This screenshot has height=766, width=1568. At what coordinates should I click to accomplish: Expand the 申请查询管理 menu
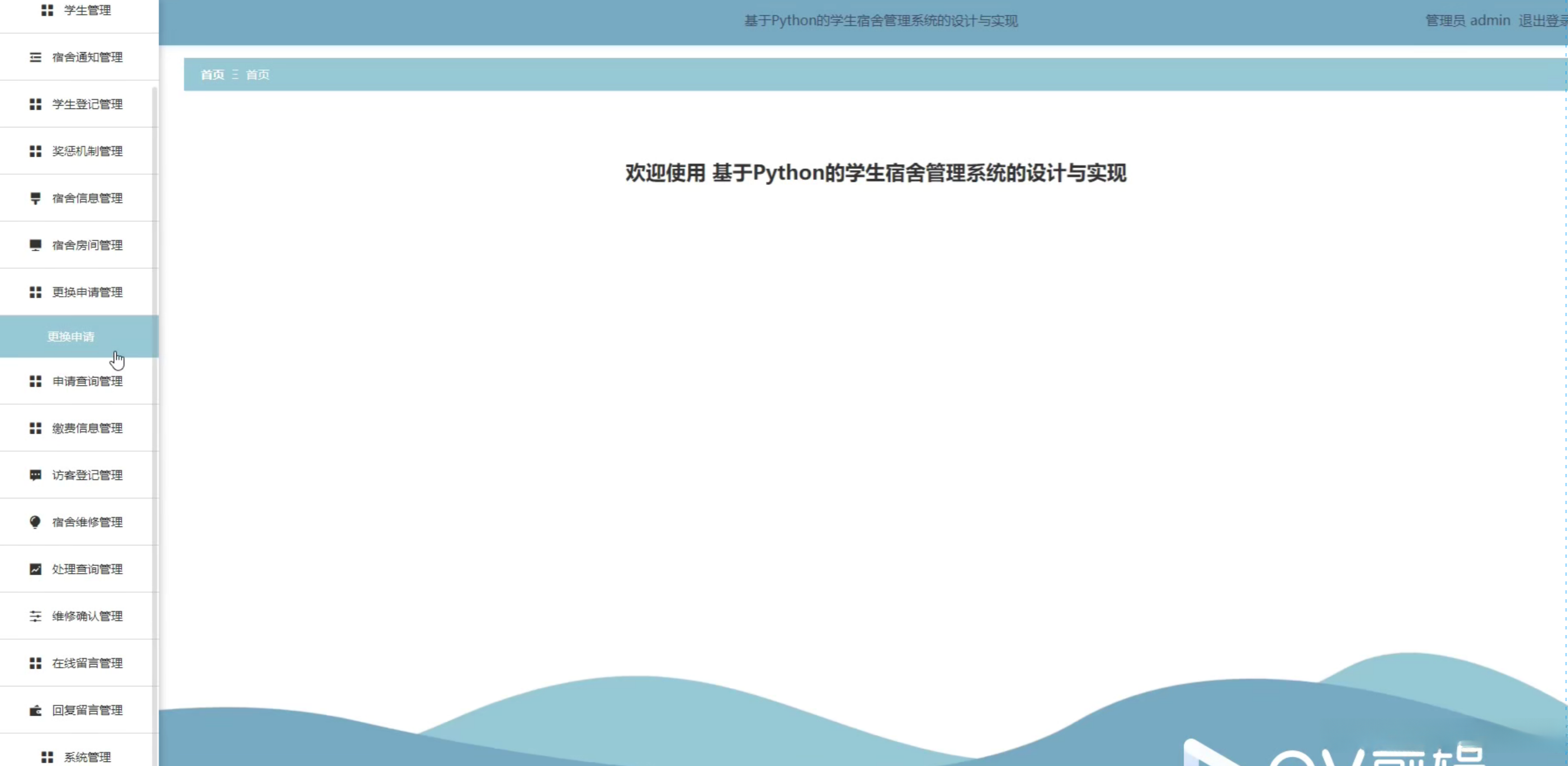pos(87,381)
